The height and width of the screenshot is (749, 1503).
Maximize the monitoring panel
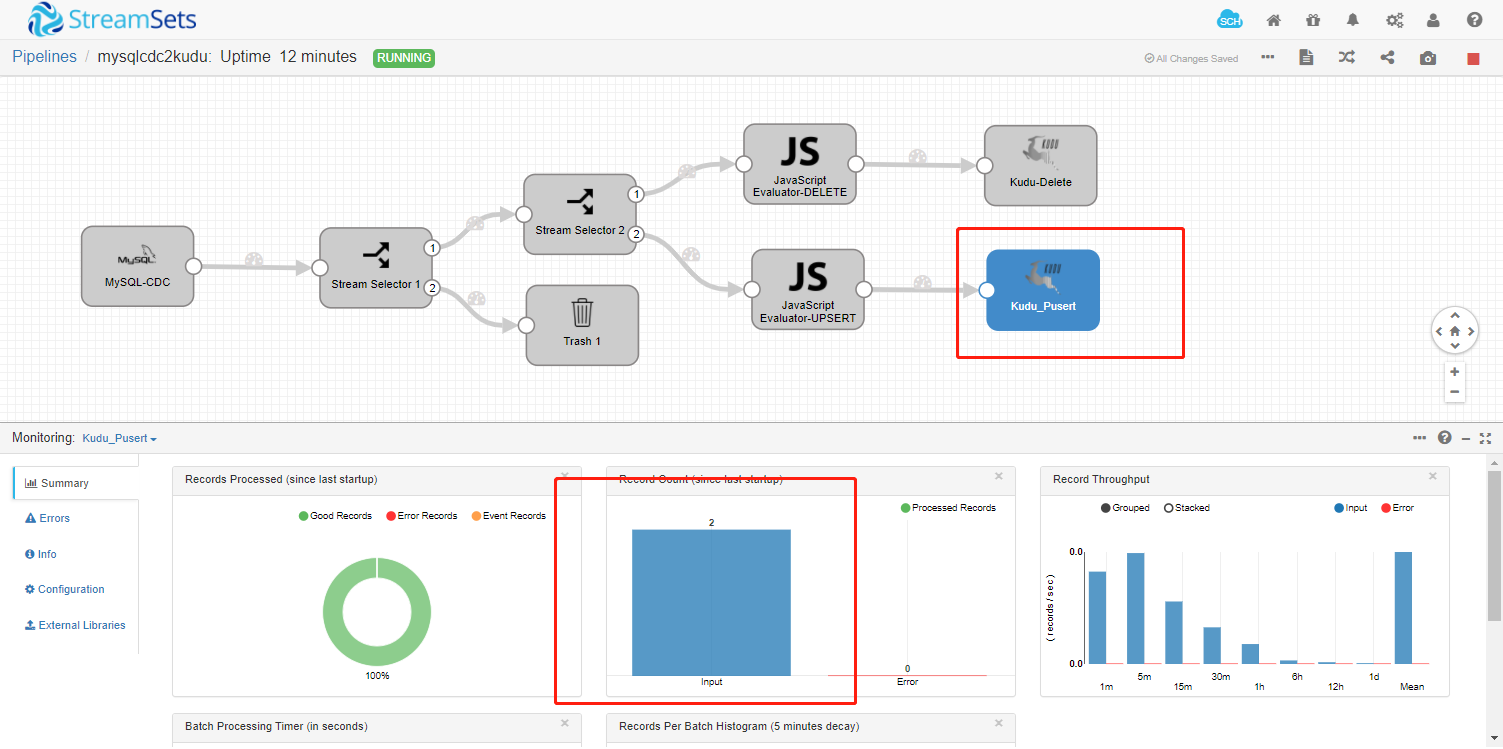pos(1486,438)
